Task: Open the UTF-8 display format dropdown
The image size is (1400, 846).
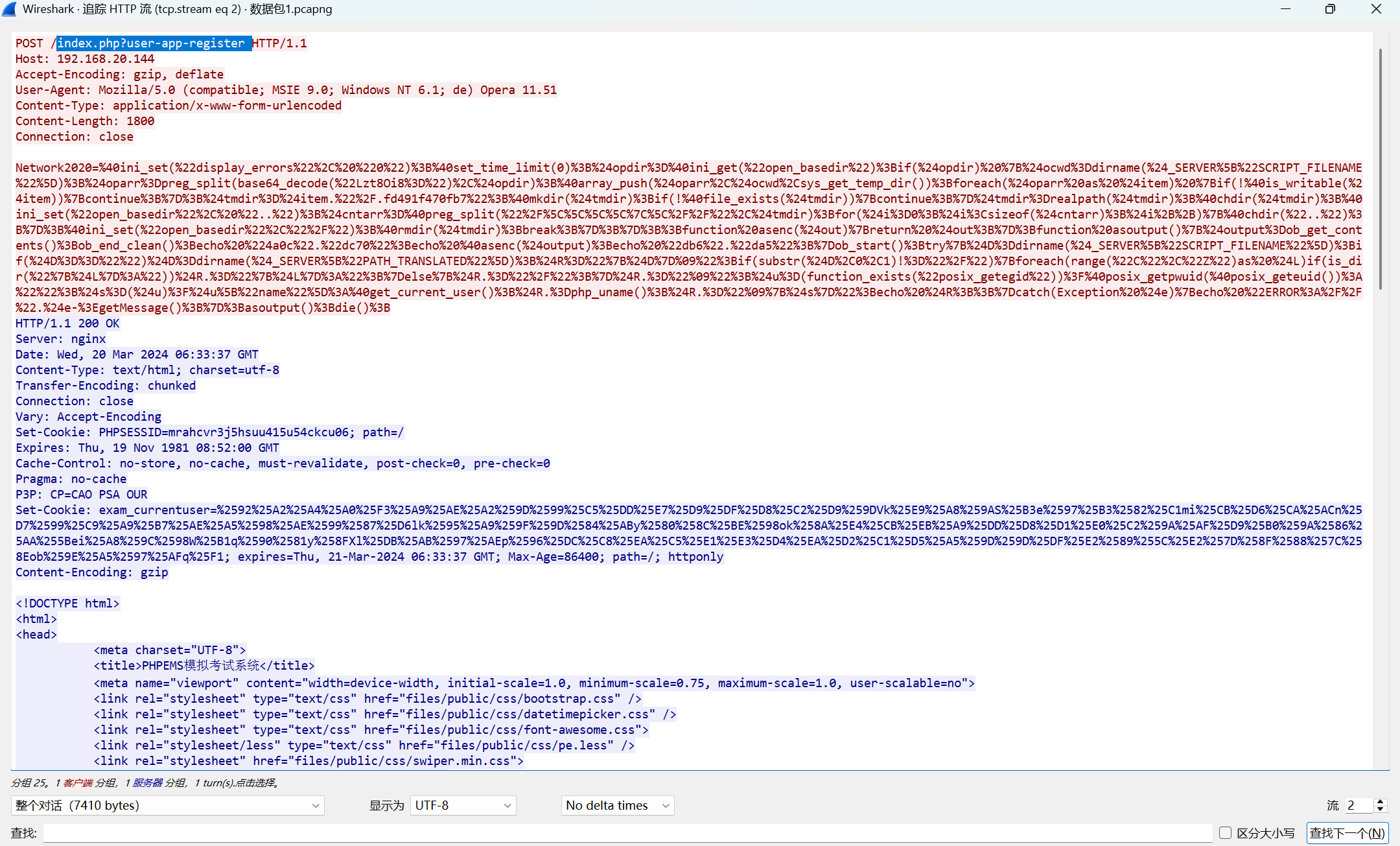Action: [463, 805]
